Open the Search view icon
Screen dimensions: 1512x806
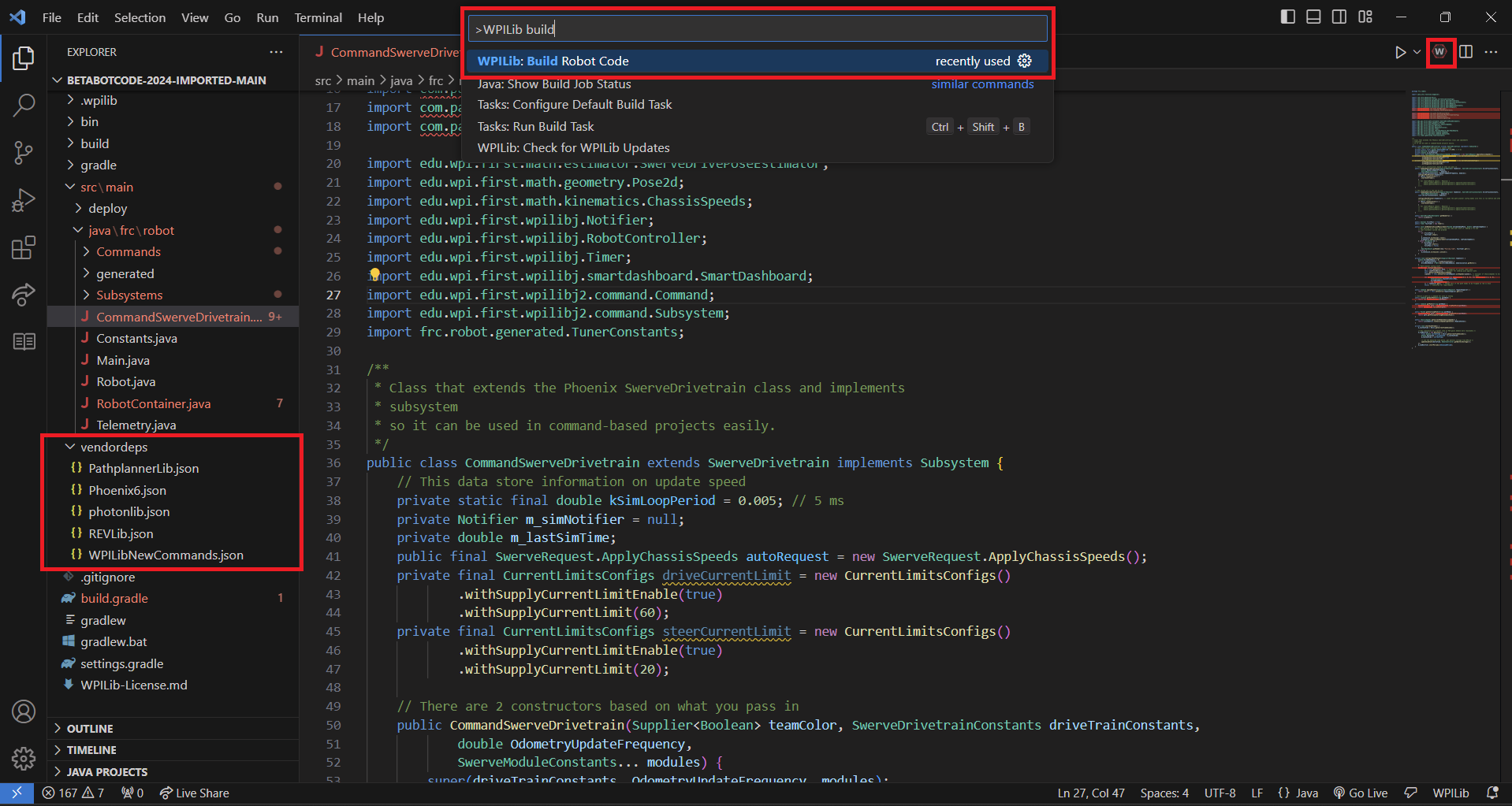24,105
